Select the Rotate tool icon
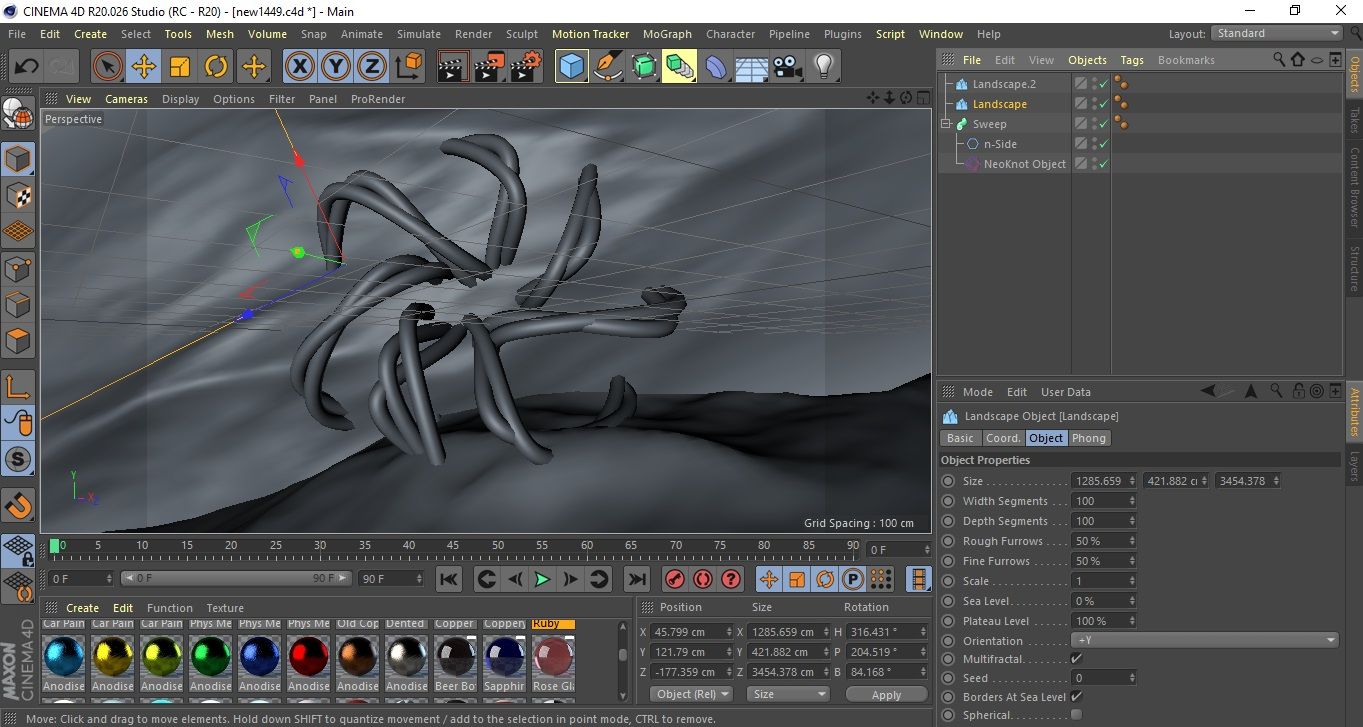The height and width of the screenshot is (727, 1363). [x=216, y=67]
